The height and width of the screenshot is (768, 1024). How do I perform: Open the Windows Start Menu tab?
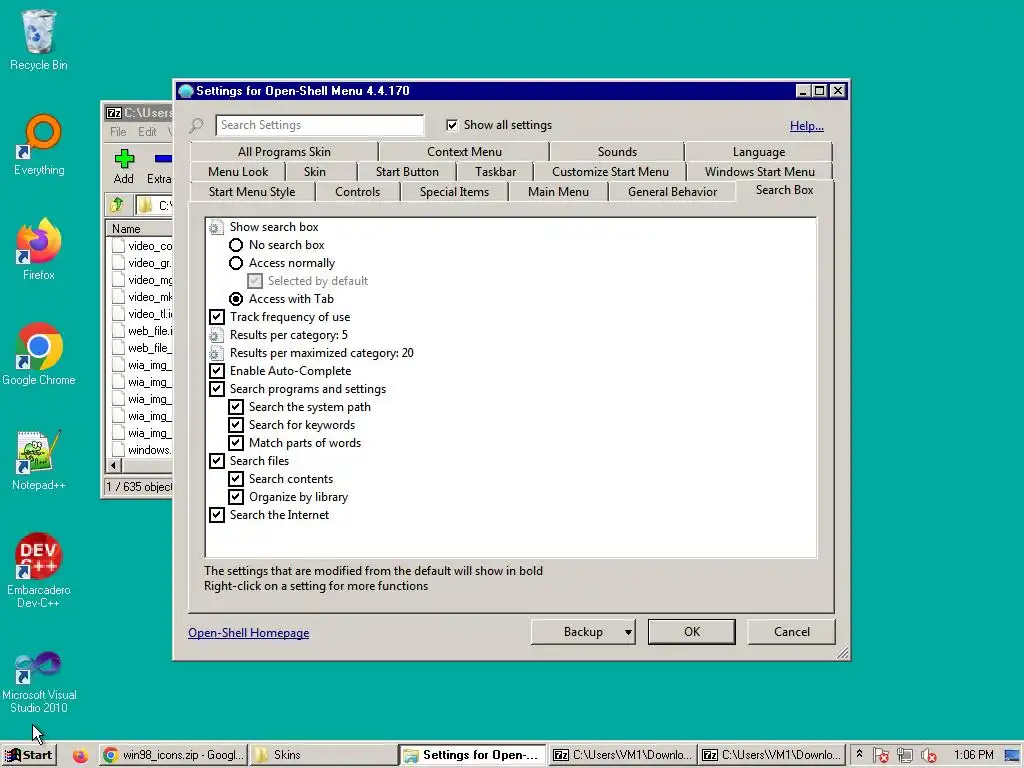click(x=760, y=172)
